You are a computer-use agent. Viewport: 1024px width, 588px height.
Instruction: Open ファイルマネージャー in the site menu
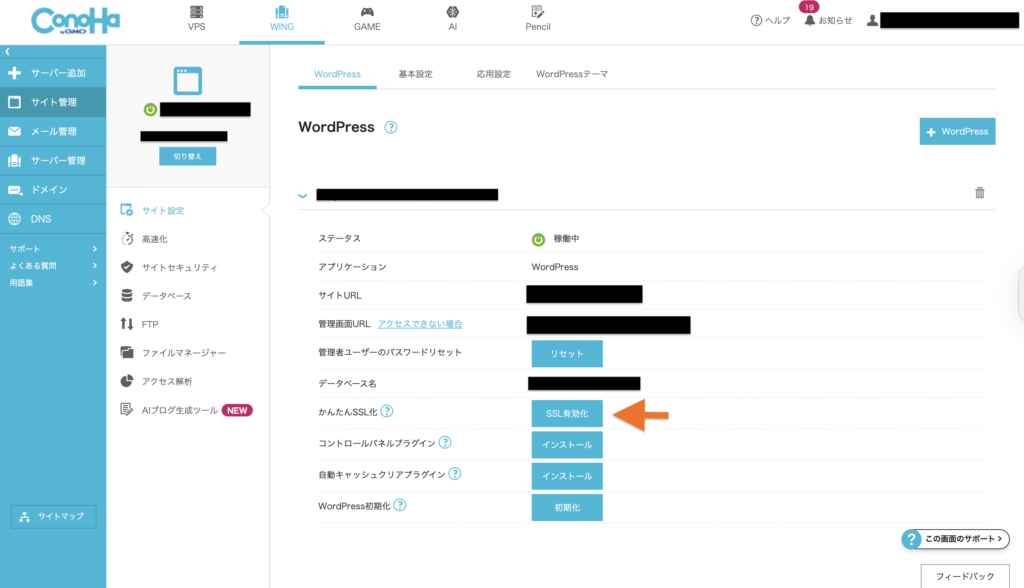[x=183, y=353]
